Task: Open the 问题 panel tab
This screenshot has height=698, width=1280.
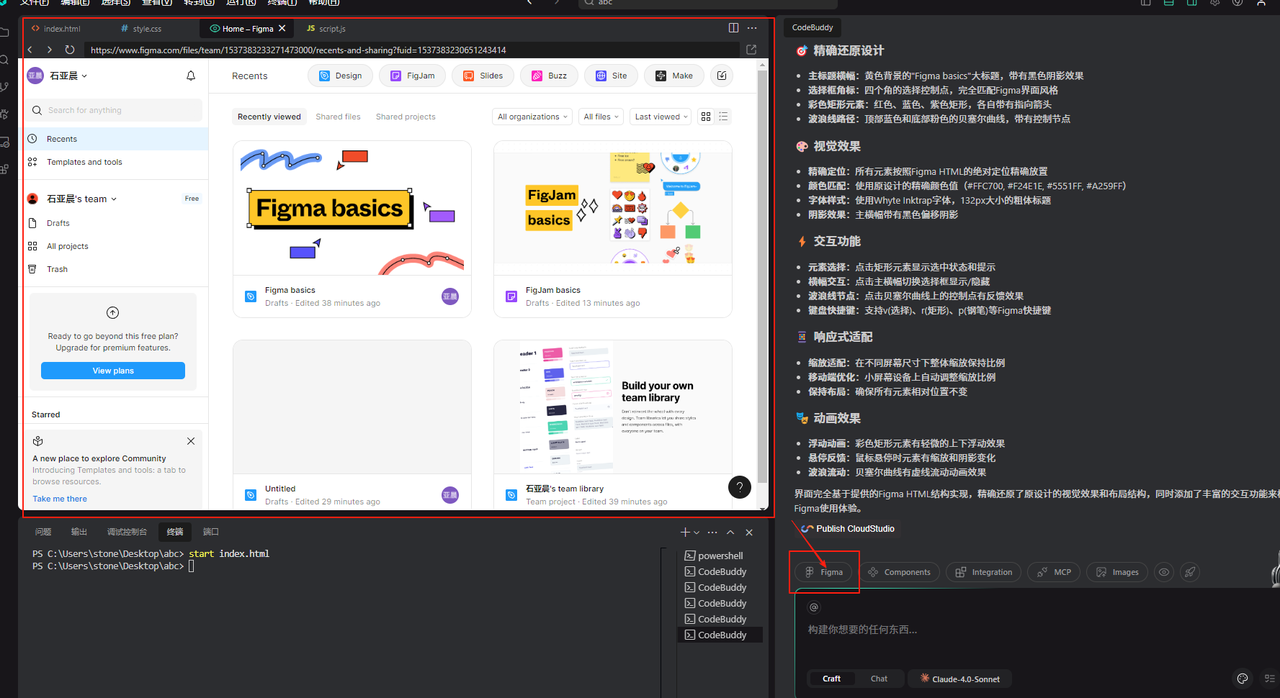Action: pos(43,532)
